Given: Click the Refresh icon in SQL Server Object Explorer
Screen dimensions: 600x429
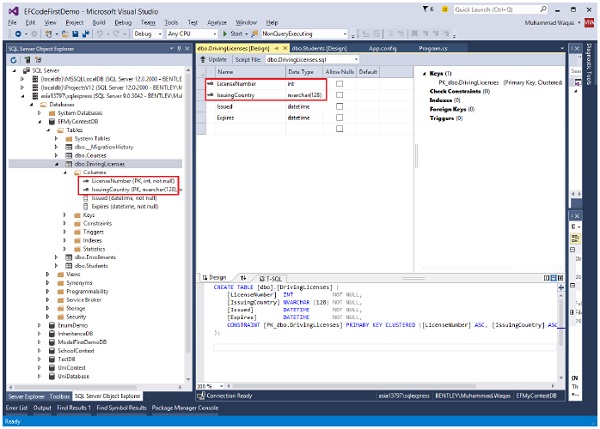Looking at the screenshot, I should pyautogui.click(x=13, y=59).
